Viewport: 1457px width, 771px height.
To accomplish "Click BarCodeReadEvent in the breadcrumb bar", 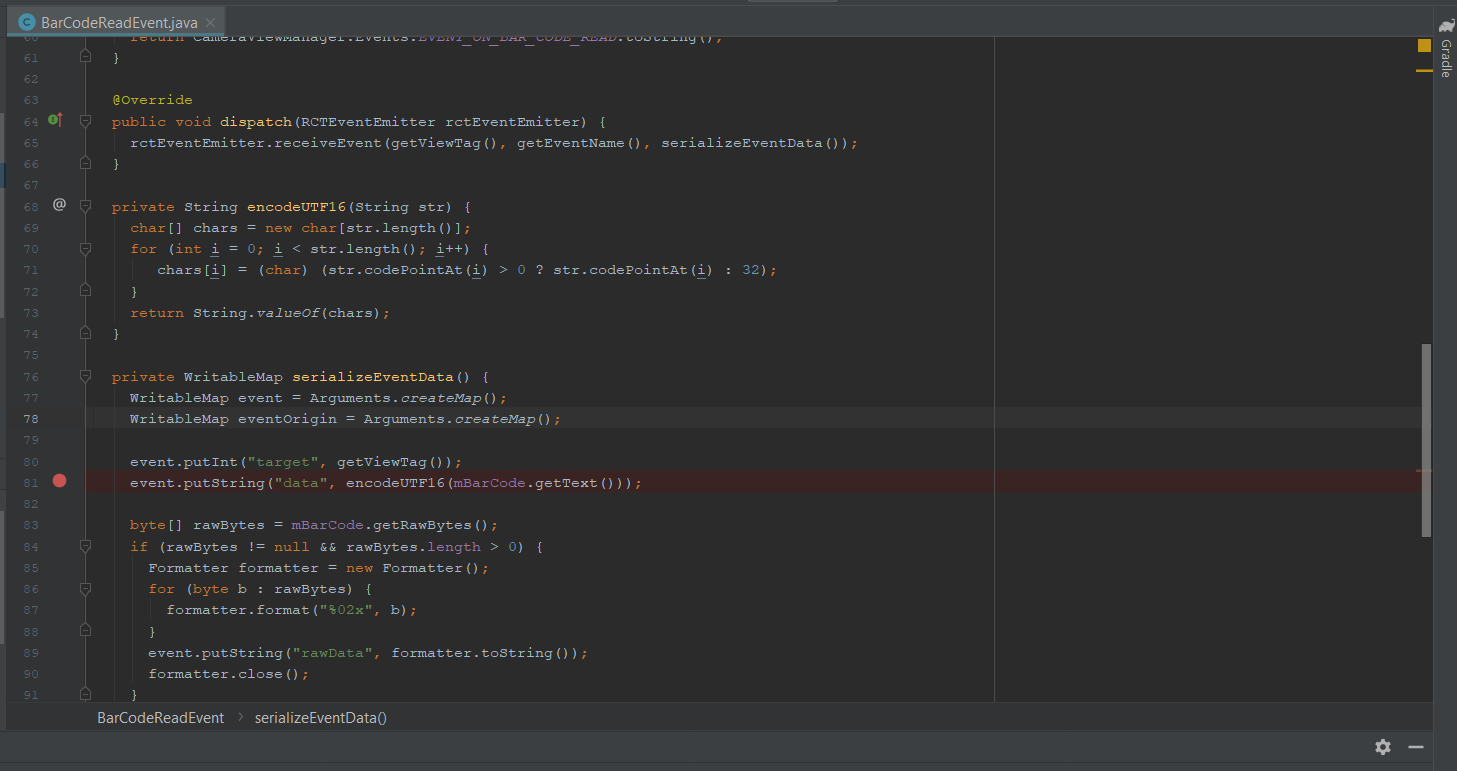I will (x=160, y=717).
